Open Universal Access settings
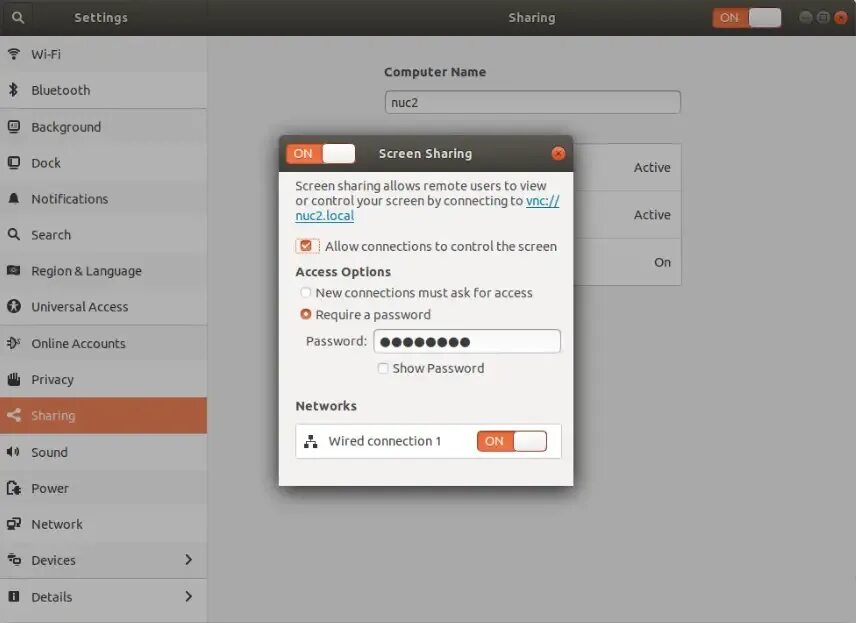Screen dimensions: 856x623 point(103,306)
